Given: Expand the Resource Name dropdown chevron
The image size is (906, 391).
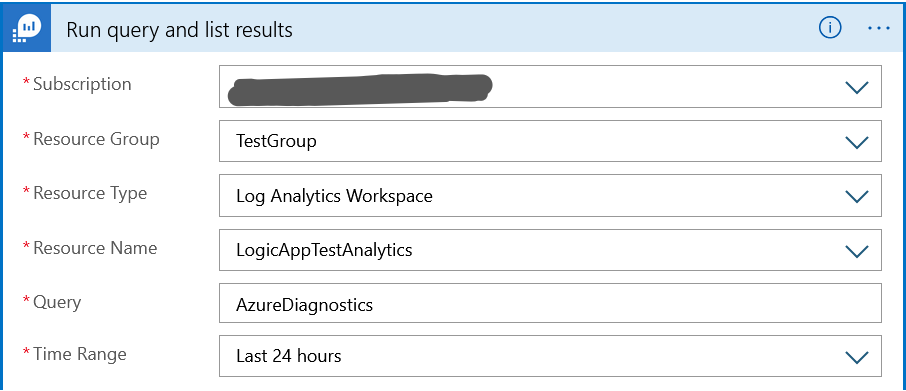Looking at the screenshot, I should tap(856, 251).
